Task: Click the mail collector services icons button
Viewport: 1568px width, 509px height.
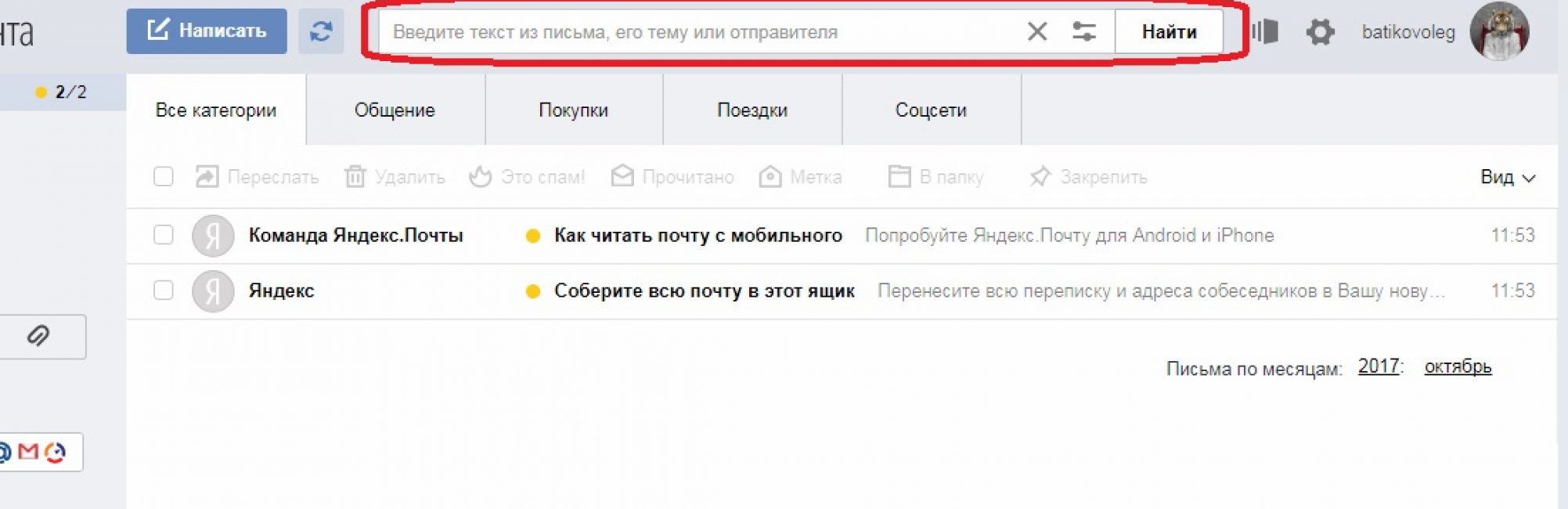Action: [39, 452]
